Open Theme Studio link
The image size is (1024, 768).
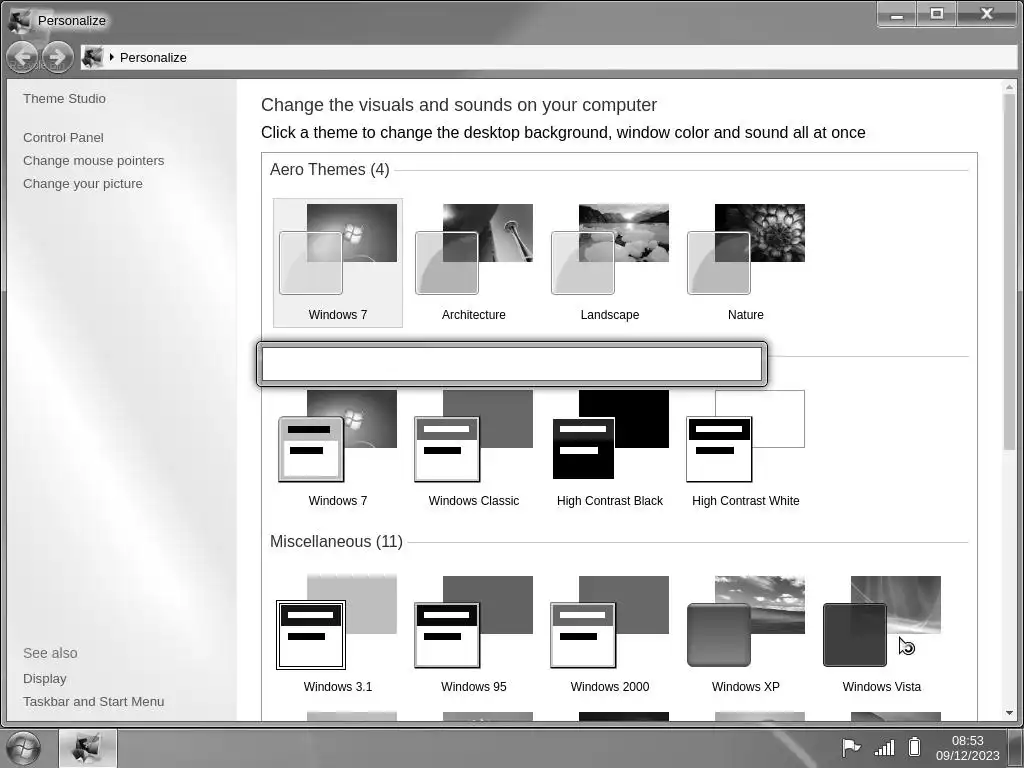[64, 99]
